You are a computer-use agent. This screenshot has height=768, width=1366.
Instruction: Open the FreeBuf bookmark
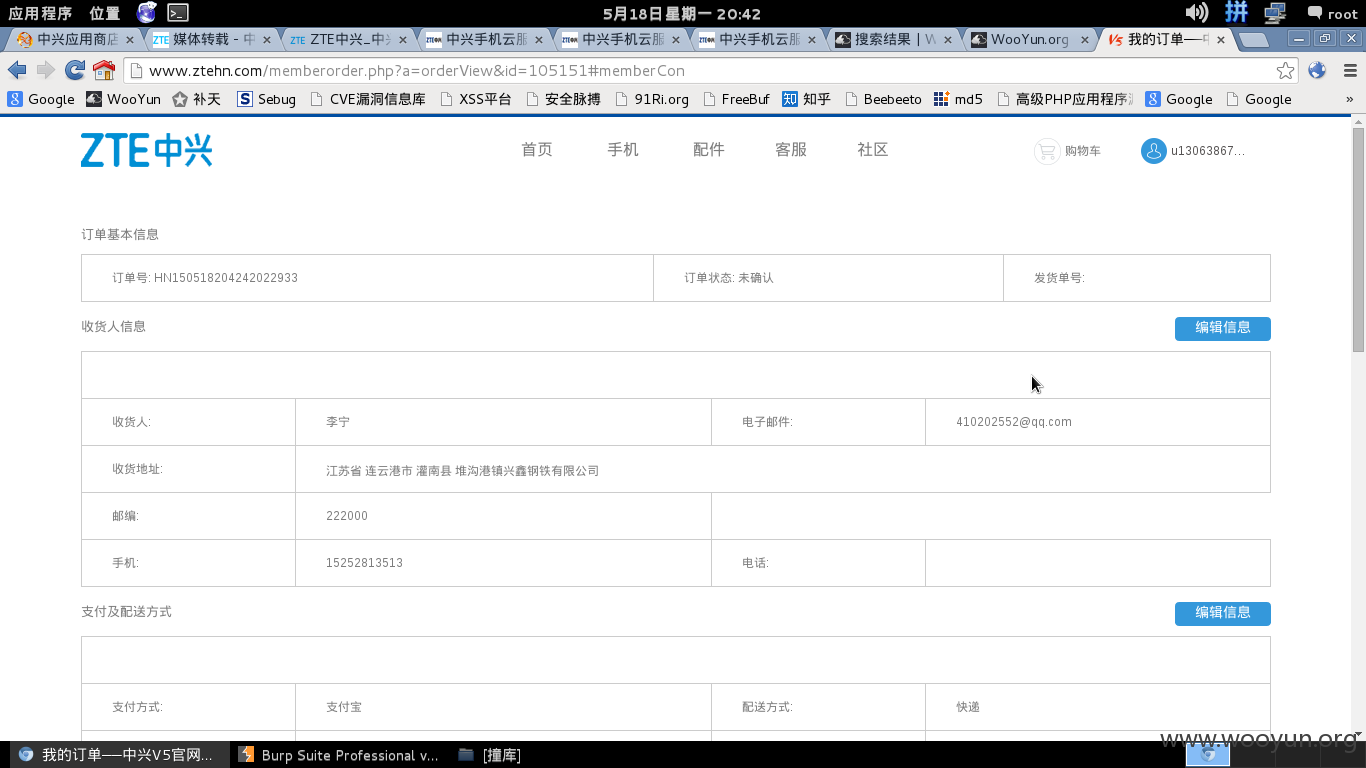(735, 99)
